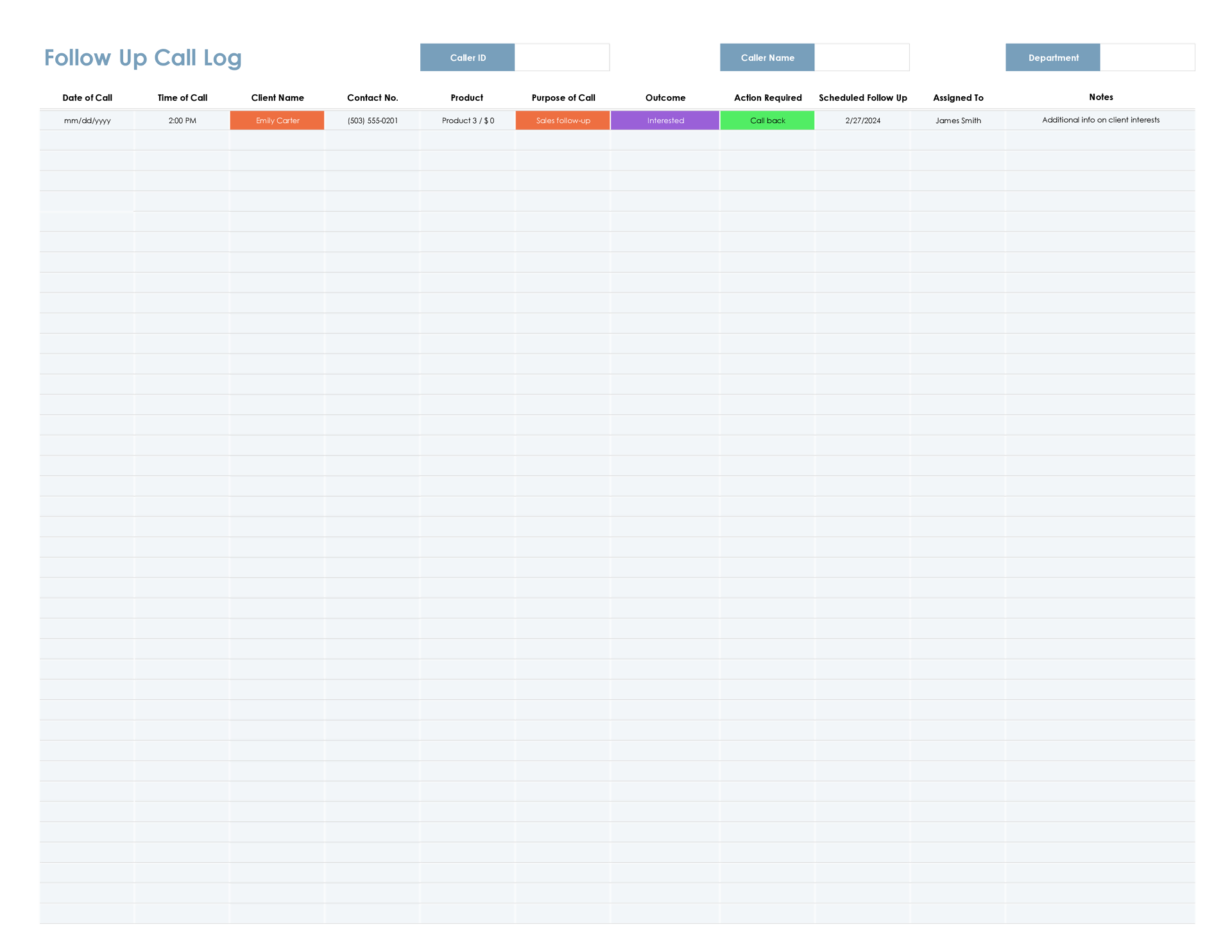Click the mm/dd/yyyy date cell

click(88, 120)
